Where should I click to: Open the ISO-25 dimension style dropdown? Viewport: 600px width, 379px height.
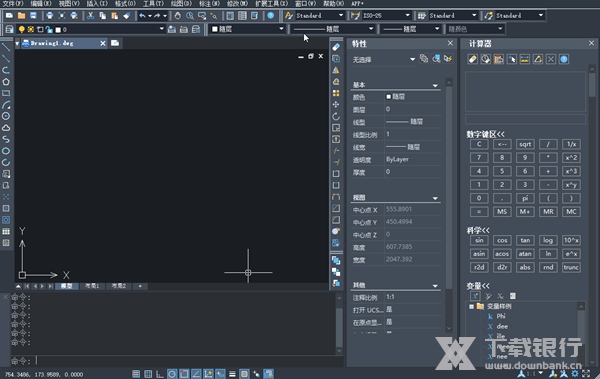click(x=408, y=16)
